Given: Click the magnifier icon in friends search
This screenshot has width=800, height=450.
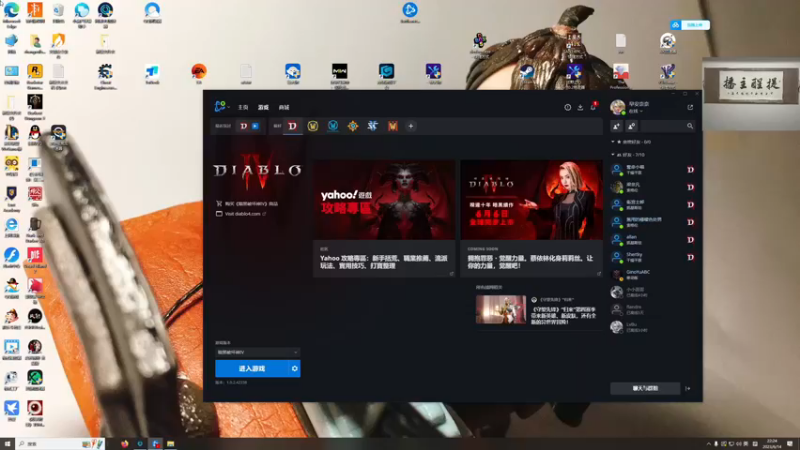Looking at the screenshot, I should click(690, 126).
